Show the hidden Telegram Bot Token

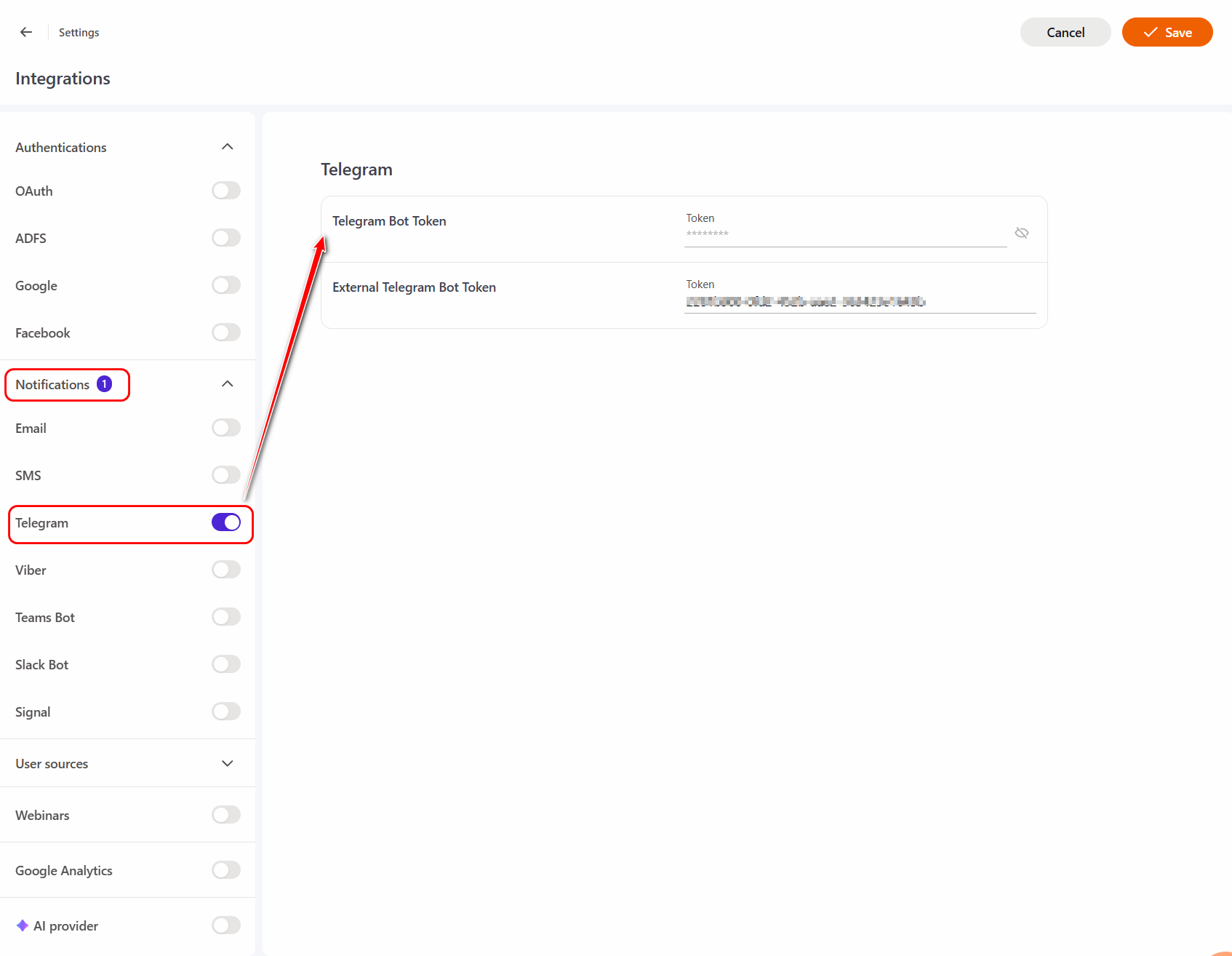(1021, 233)
